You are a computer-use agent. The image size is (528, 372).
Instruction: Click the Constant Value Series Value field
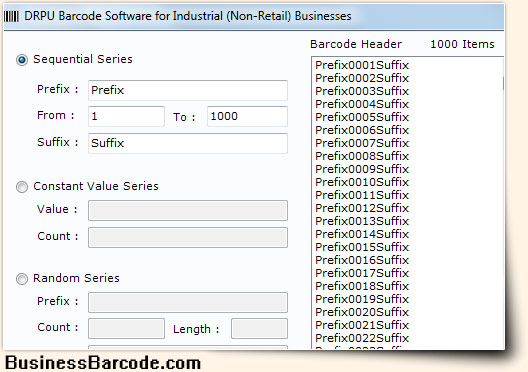point(188,210)
